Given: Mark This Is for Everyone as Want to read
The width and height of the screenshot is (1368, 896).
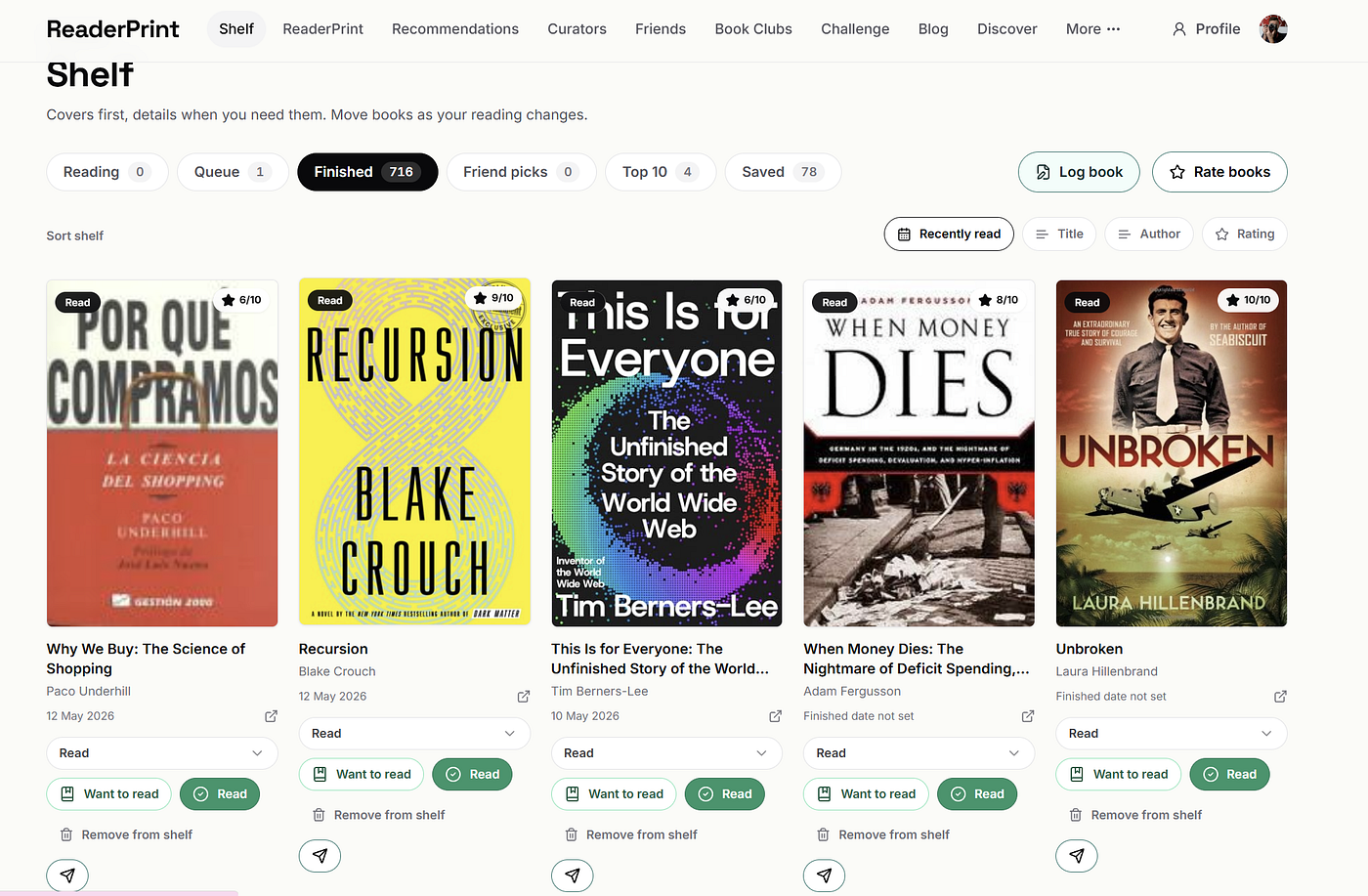Looking at the screenshot, I should pos(615,794).
